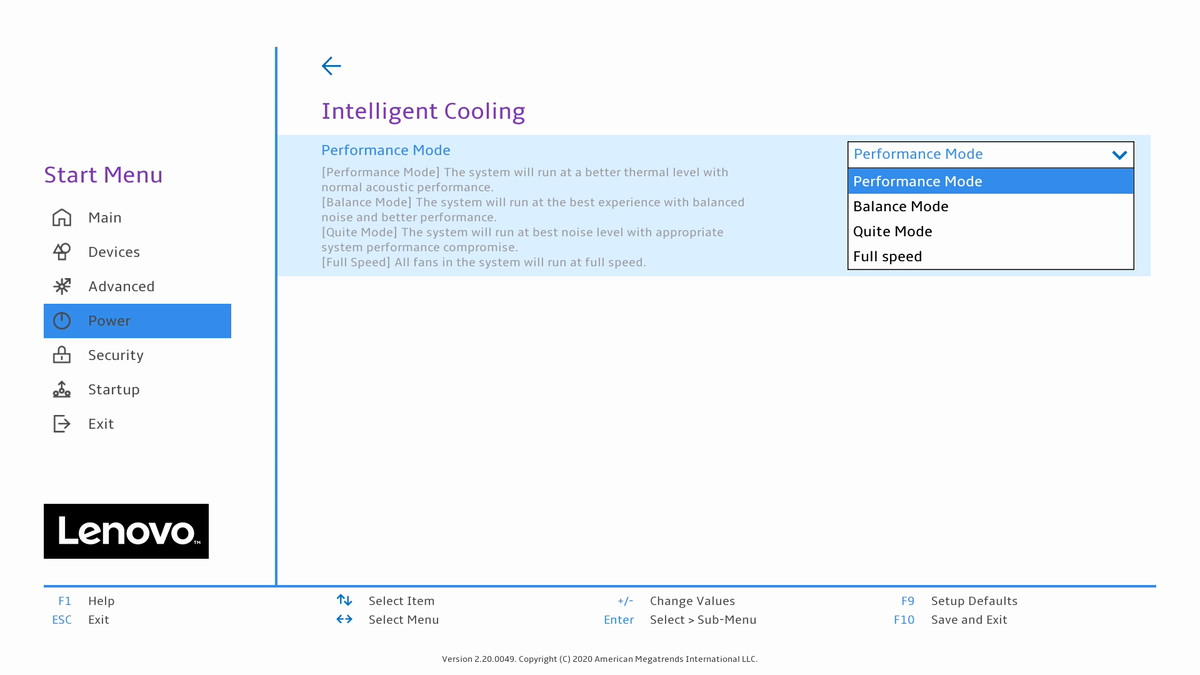
Task: Click the Select Item hint text
Action: pos(401,601)
